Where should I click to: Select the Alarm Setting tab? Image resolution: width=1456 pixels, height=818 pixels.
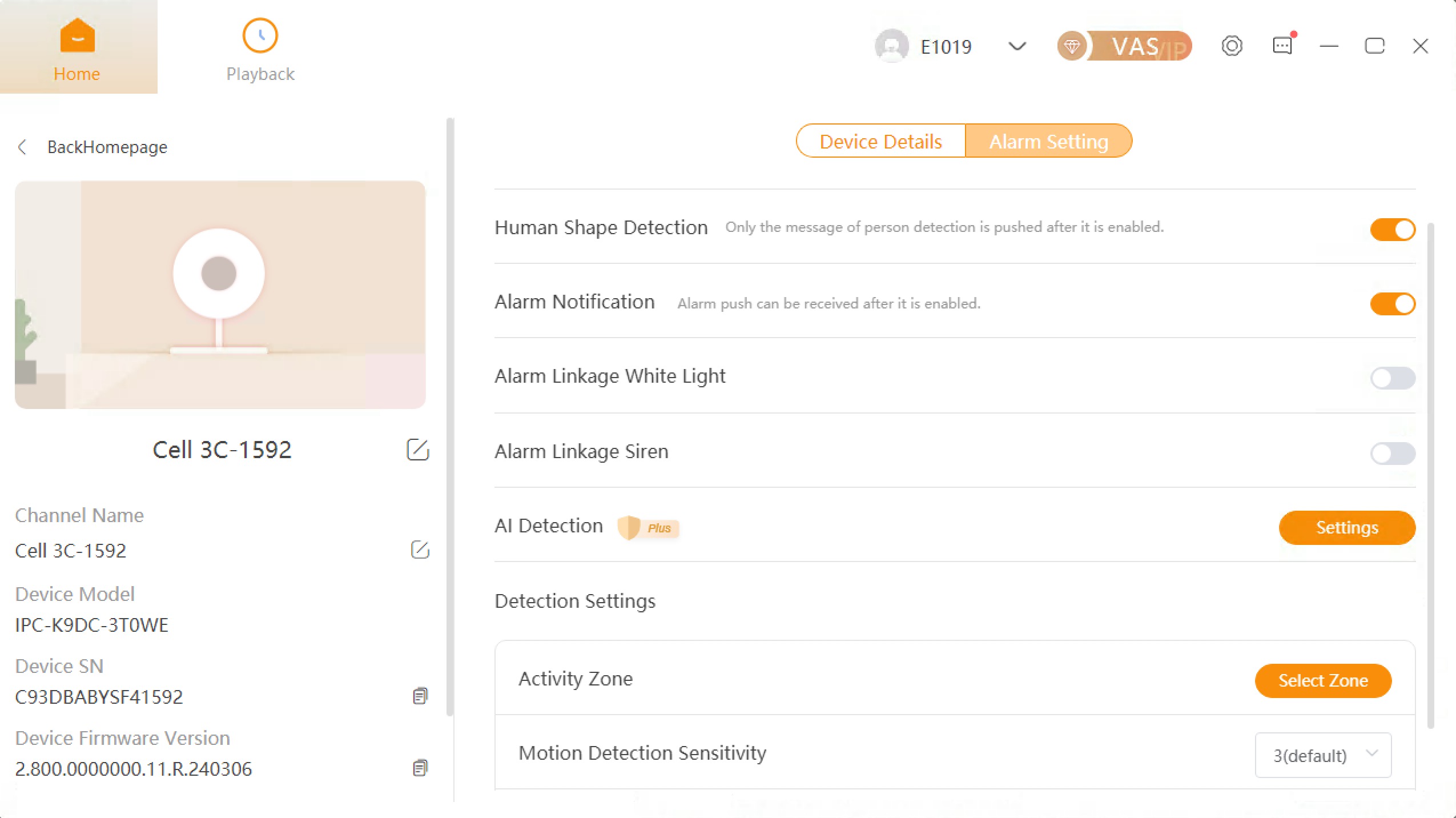pos(1048,141)
